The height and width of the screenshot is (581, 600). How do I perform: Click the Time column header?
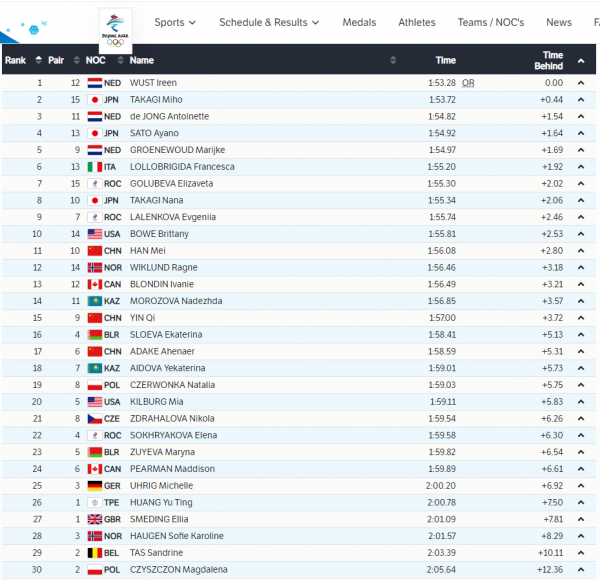tap(446, 60)
